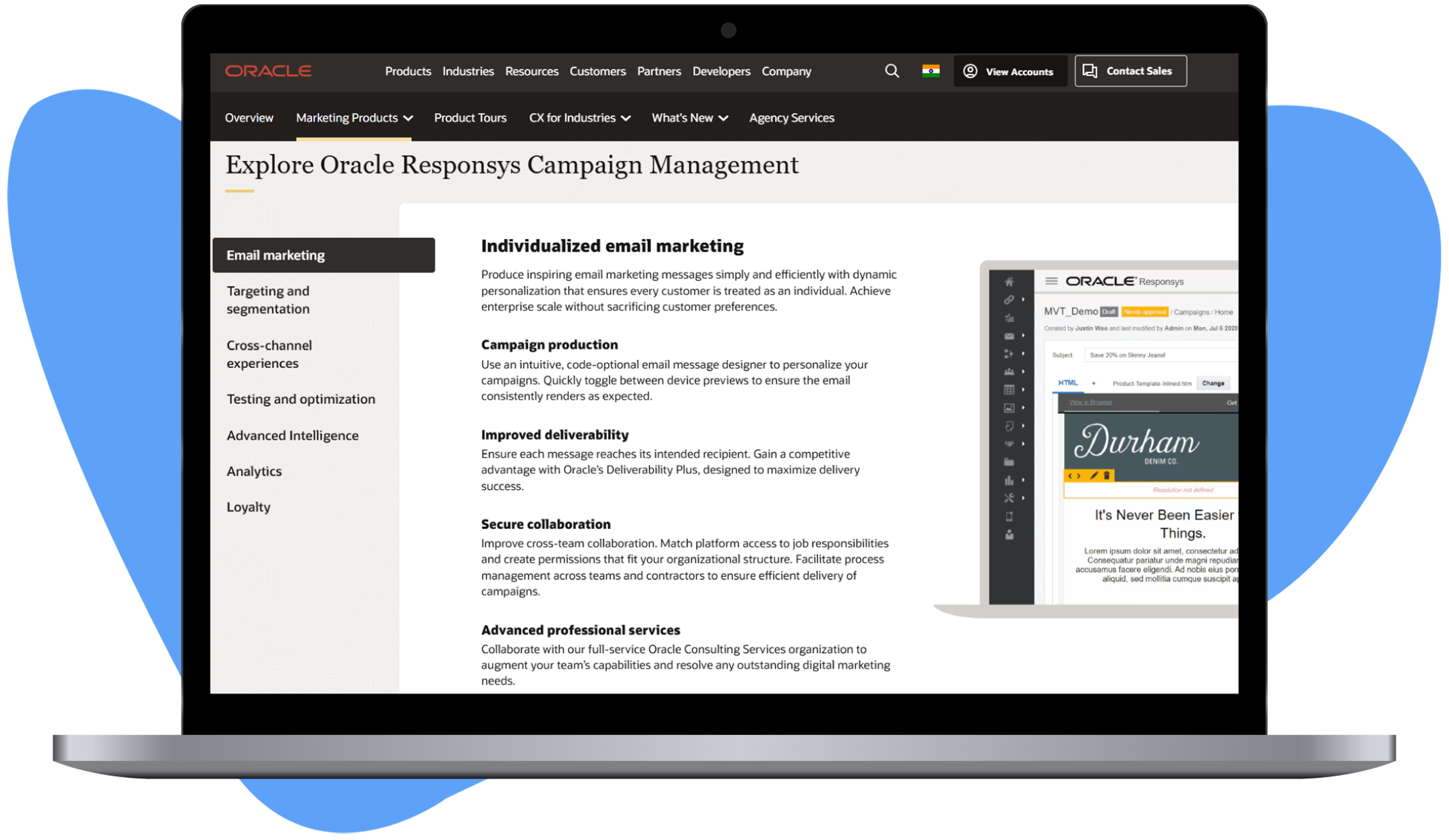
Task: Click the Subject field in Responsys preview
Action: tap(1158, 355)
